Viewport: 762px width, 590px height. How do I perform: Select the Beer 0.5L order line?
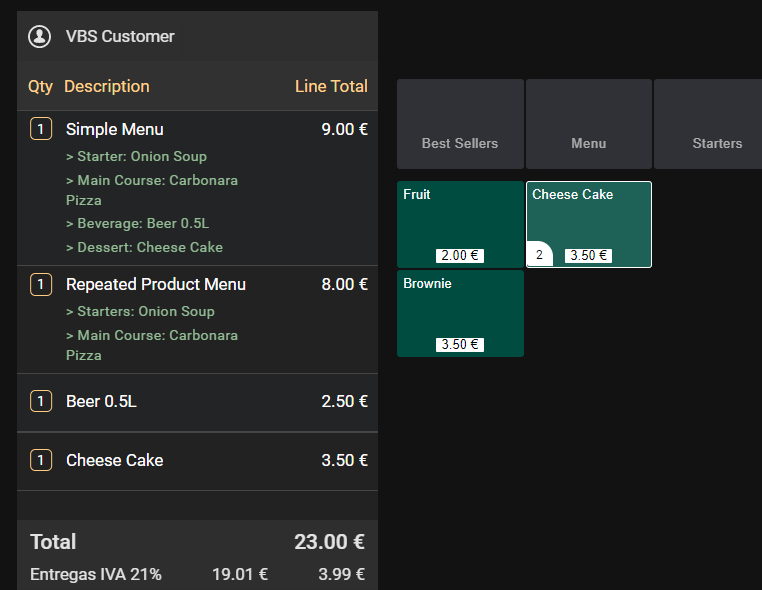101,402
